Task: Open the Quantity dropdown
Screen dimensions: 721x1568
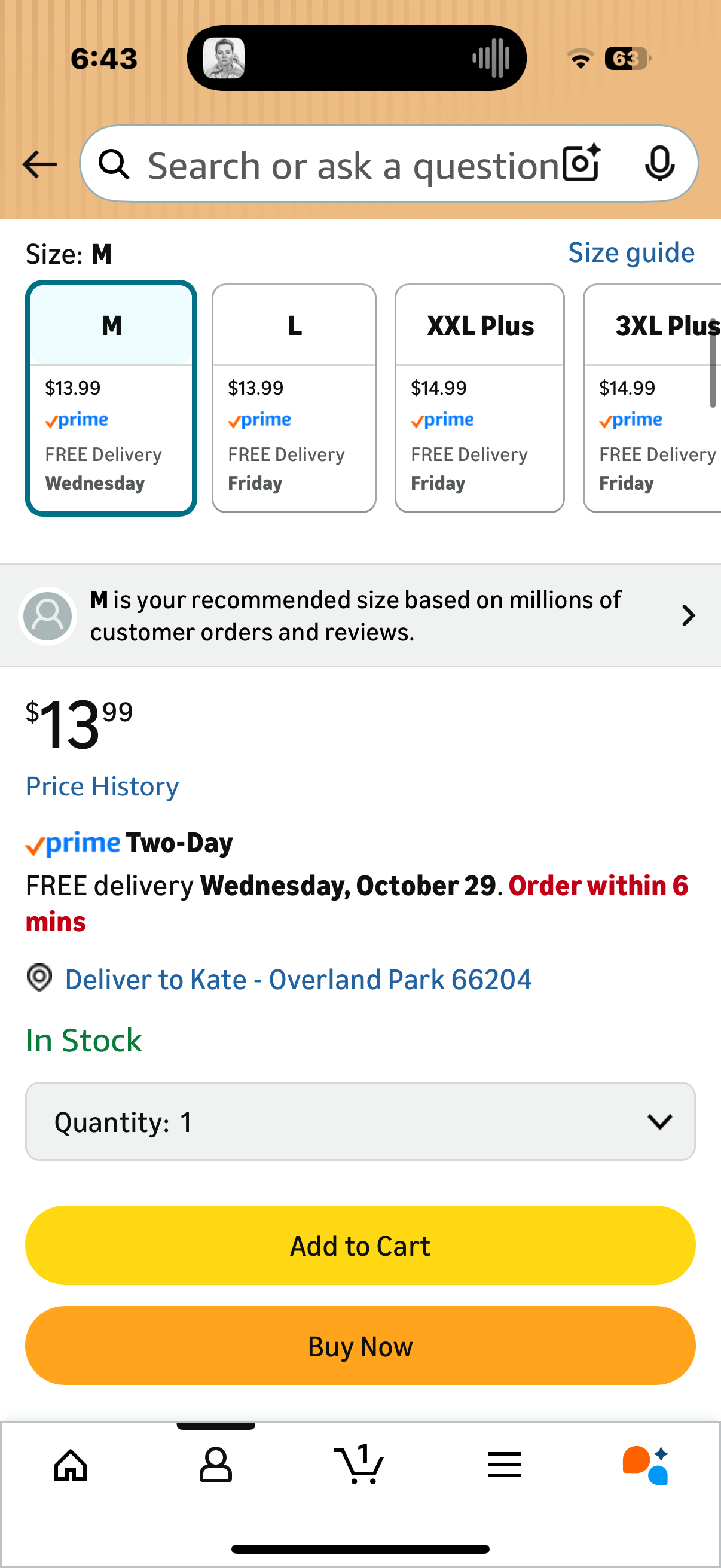Action: click(x=360, y=1121)
